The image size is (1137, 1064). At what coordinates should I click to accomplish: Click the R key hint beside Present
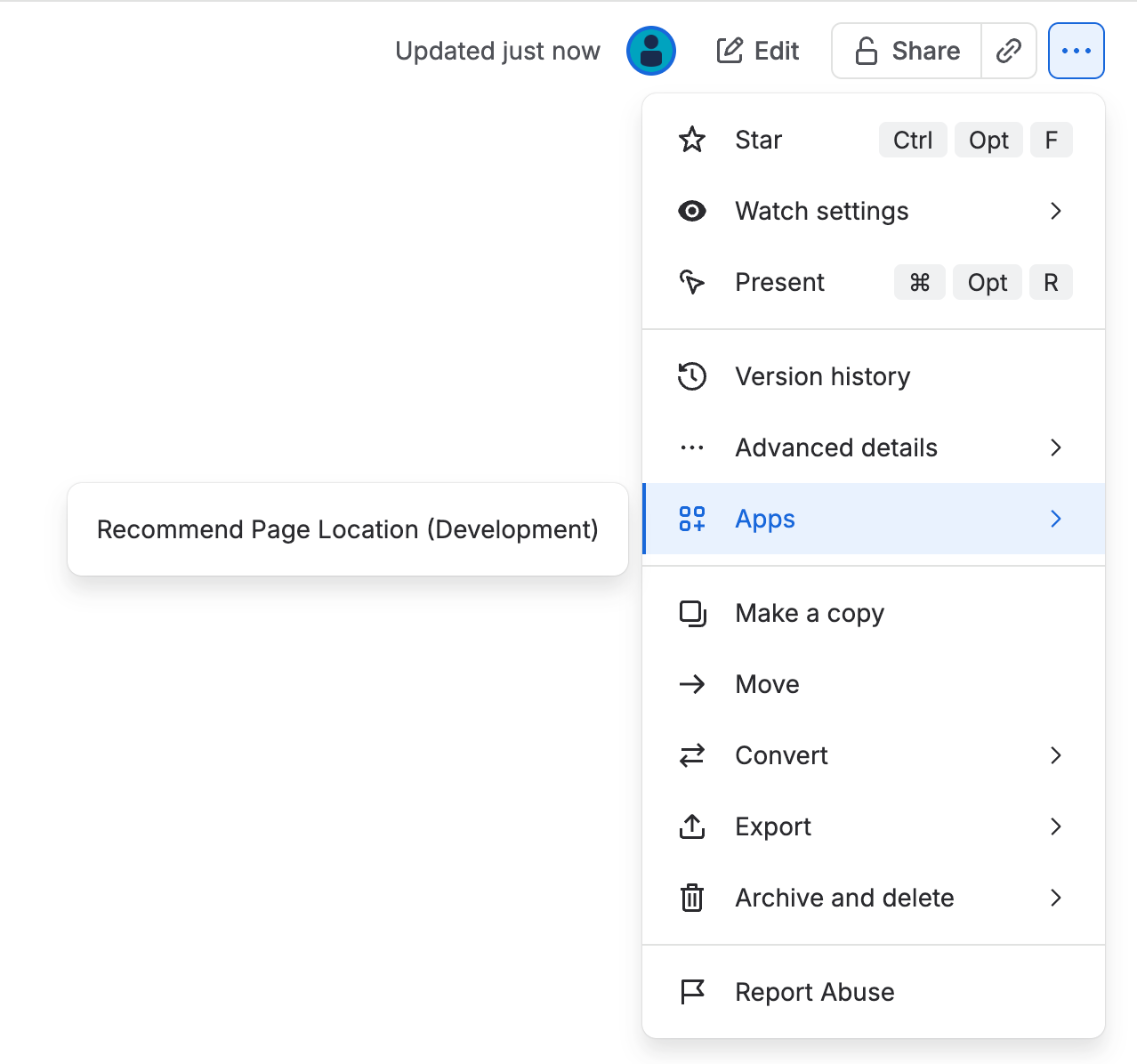pos(1051,282)
